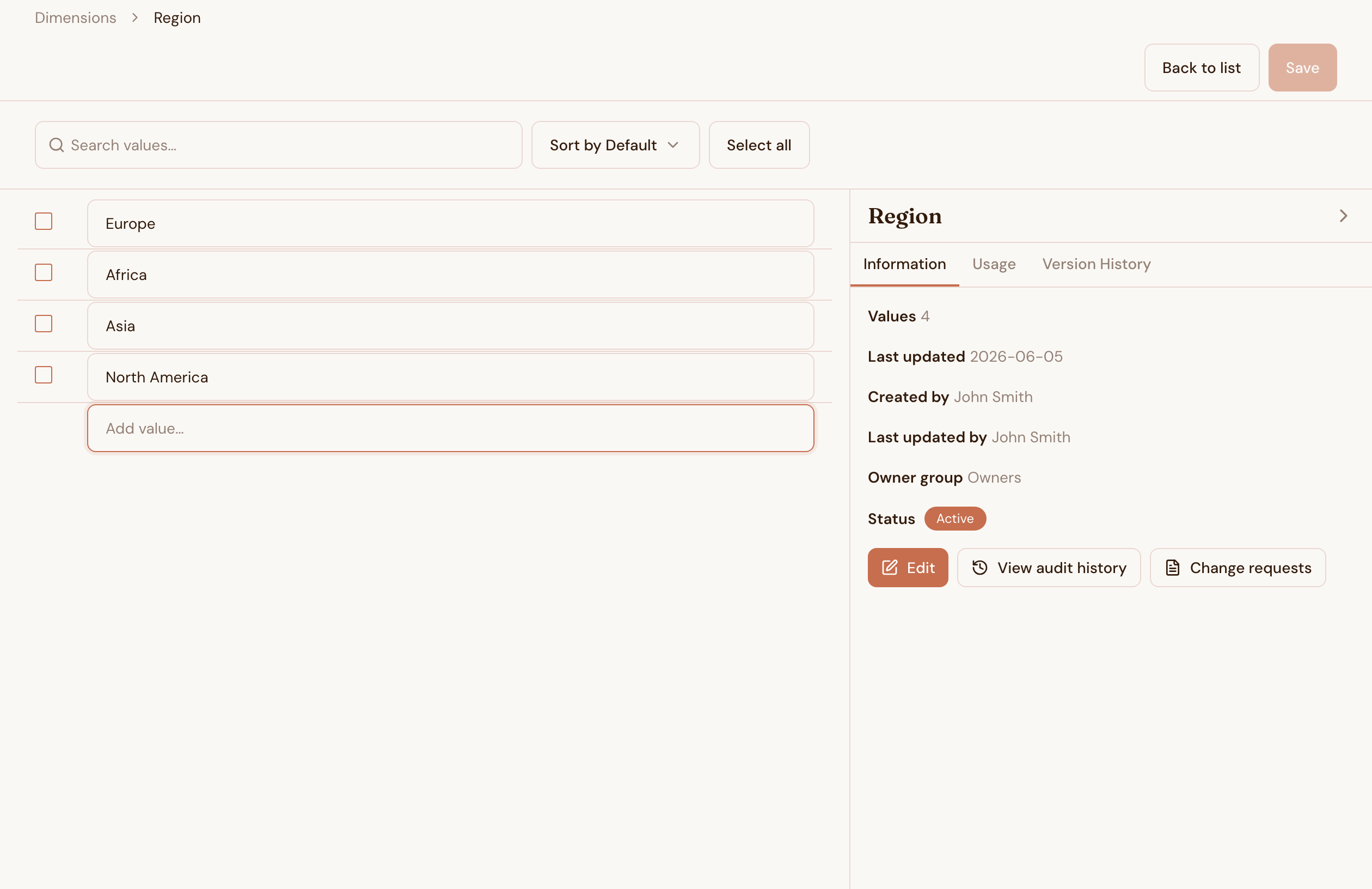Screen dimensions: 1372x889
Task: Click the Asia value field
Action: click(450, 326)
